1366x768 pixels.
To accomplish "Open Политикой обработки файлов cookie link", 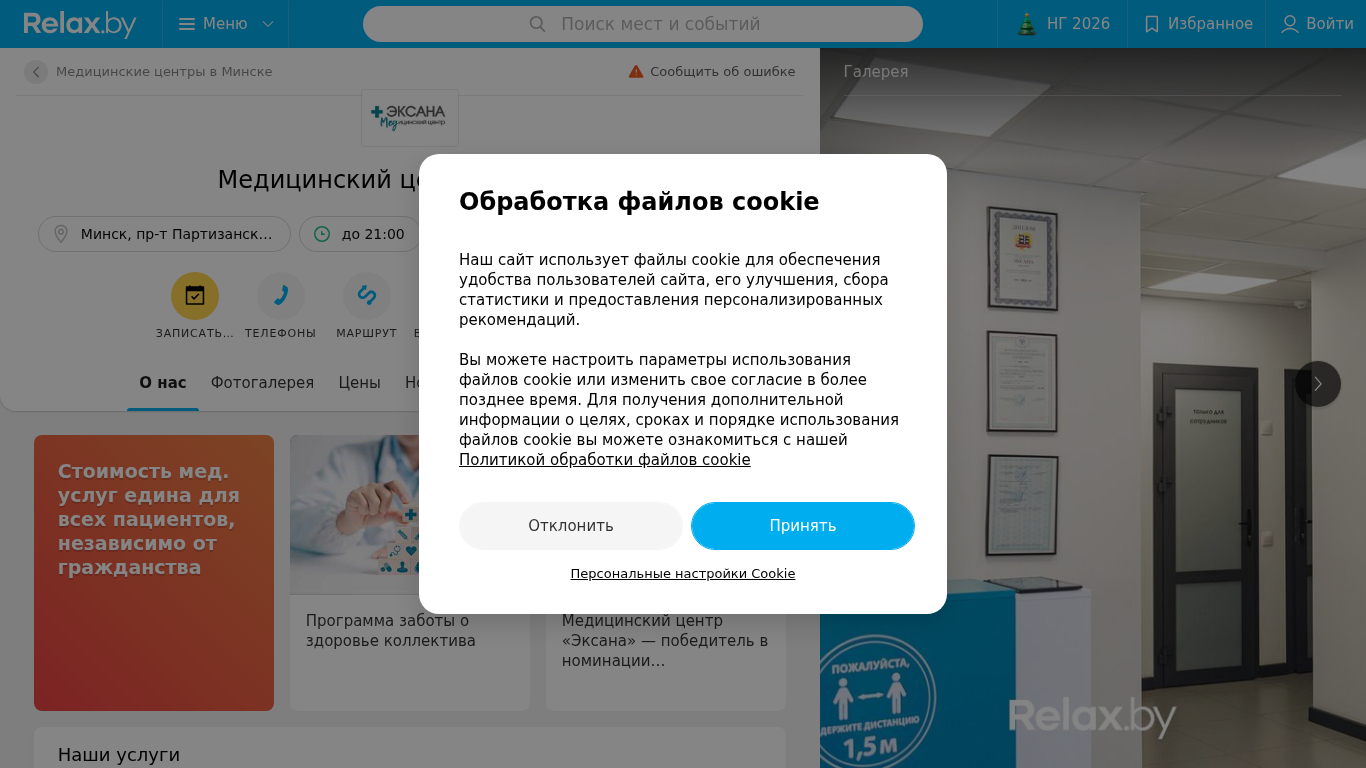I will (x=605, y=460).
